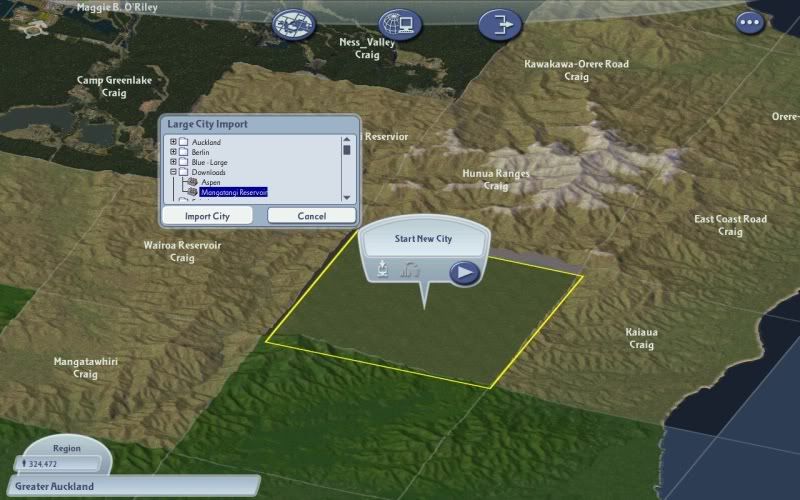Expand the Blue - Large folder
The height and width of the screenshot is (500, 800).
coord(173,162)
